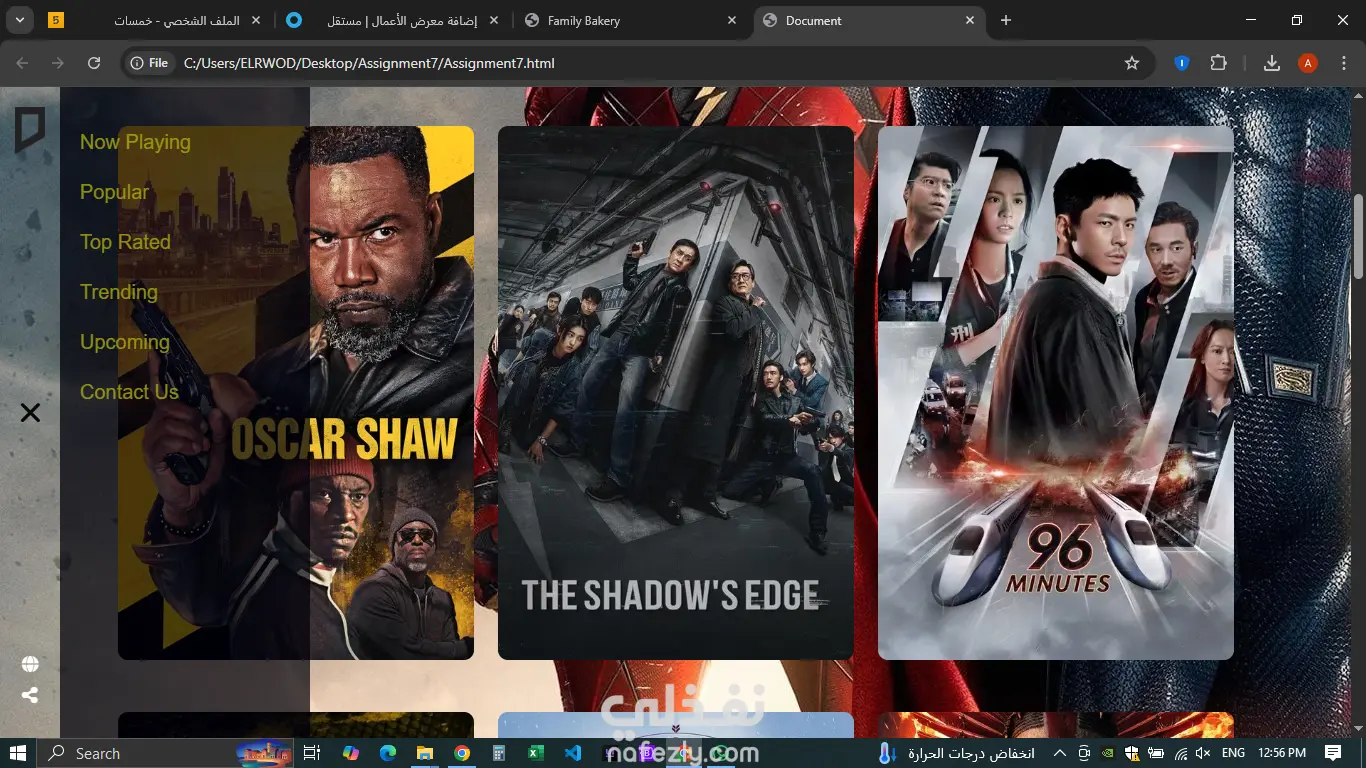The image size is (1366, 768).
Task: Click the globe icon in the sidebar
Action: (30, 664)
